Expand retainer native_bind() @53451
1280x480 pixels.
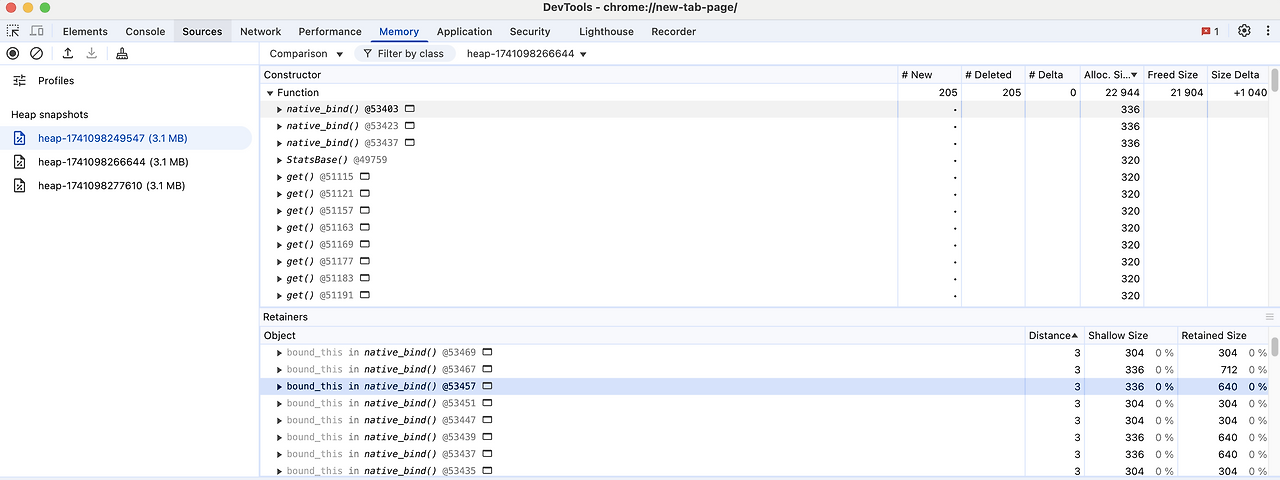(280, 404)
